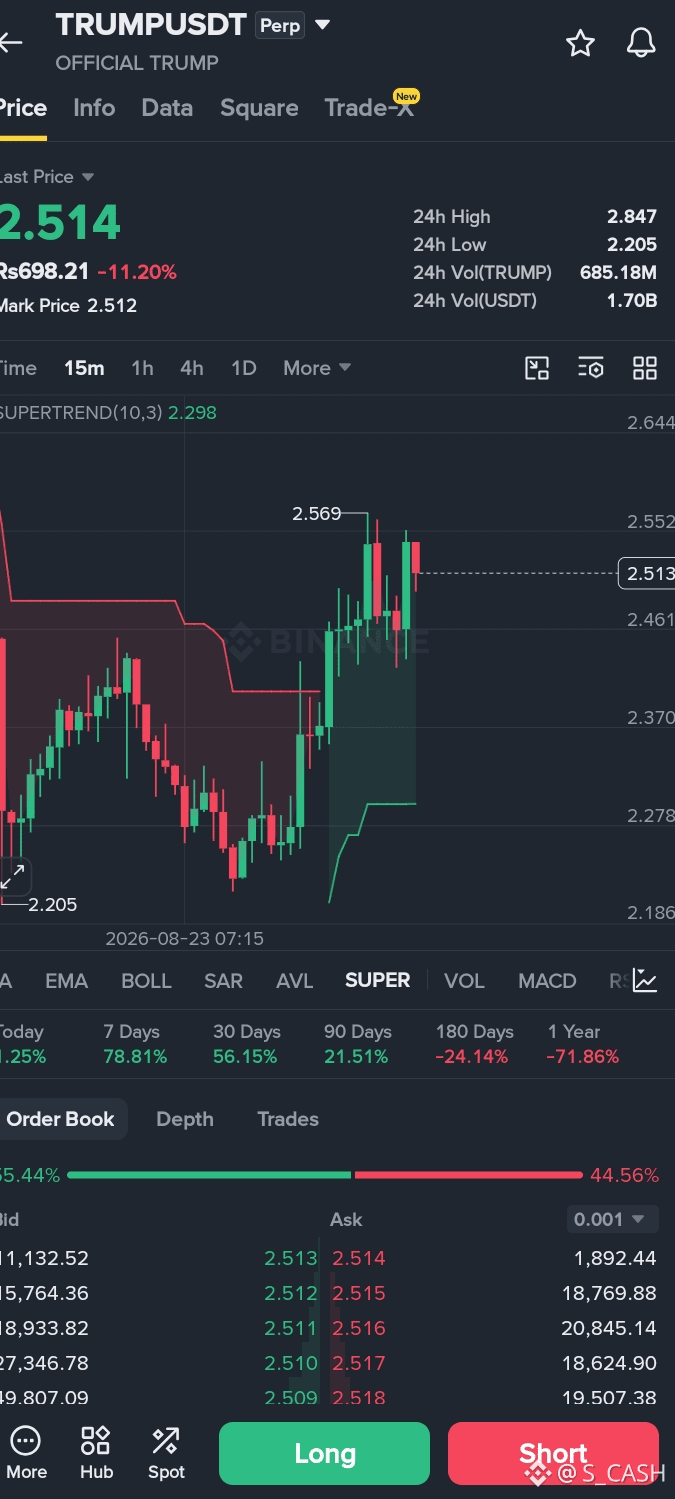
Task: Open the Hub icon
Action: 96,1453
